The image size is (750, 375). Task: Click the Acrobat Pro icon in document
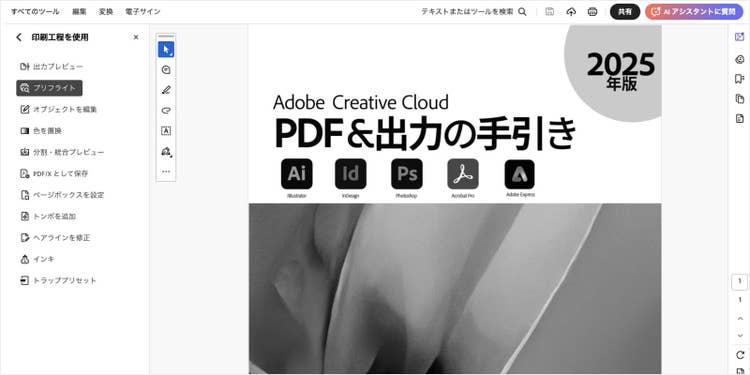pos(463,174)
